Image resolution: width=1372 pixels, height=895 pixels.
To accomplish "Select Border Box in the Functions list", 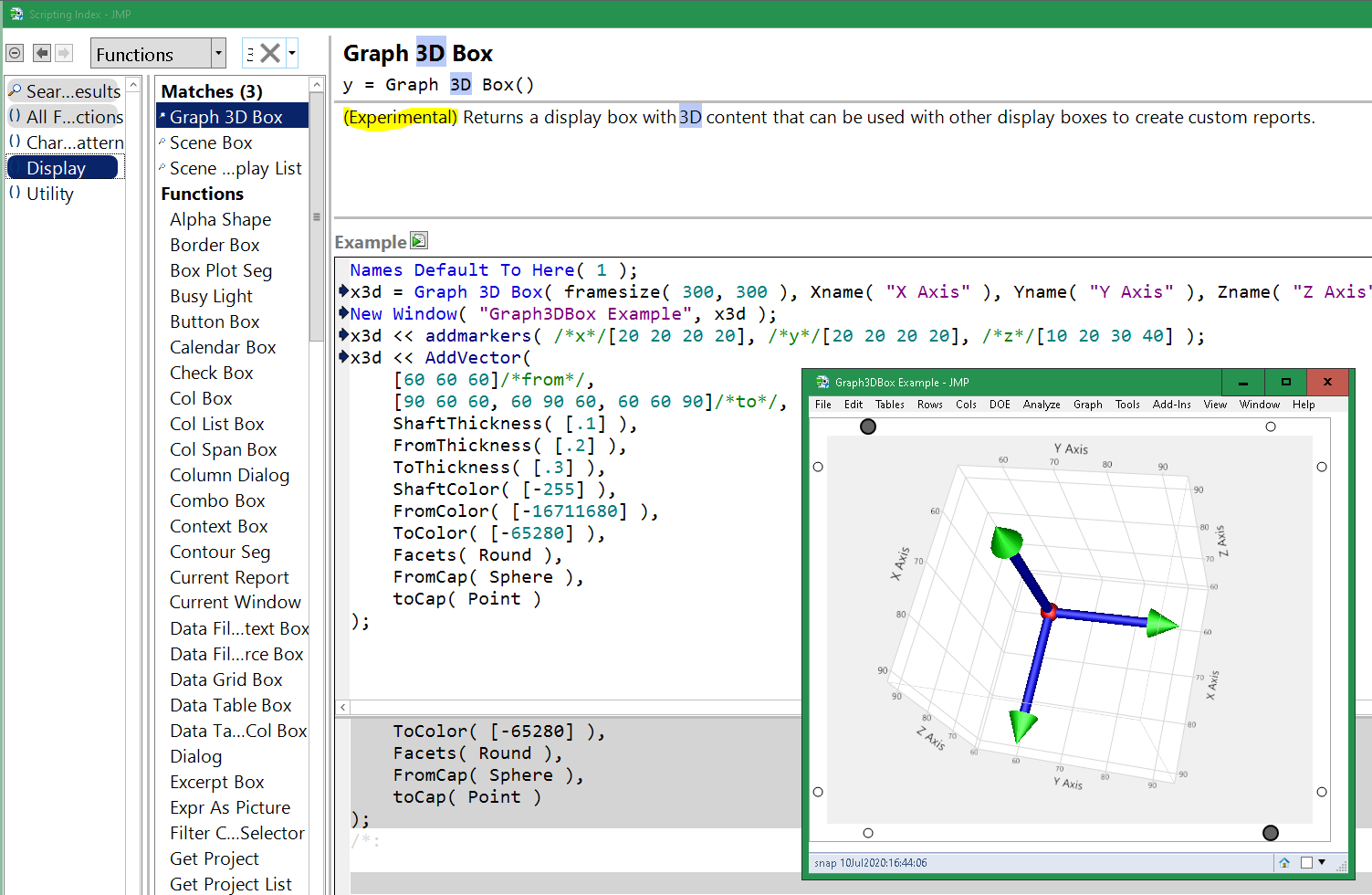I will [x=215, y=245].
